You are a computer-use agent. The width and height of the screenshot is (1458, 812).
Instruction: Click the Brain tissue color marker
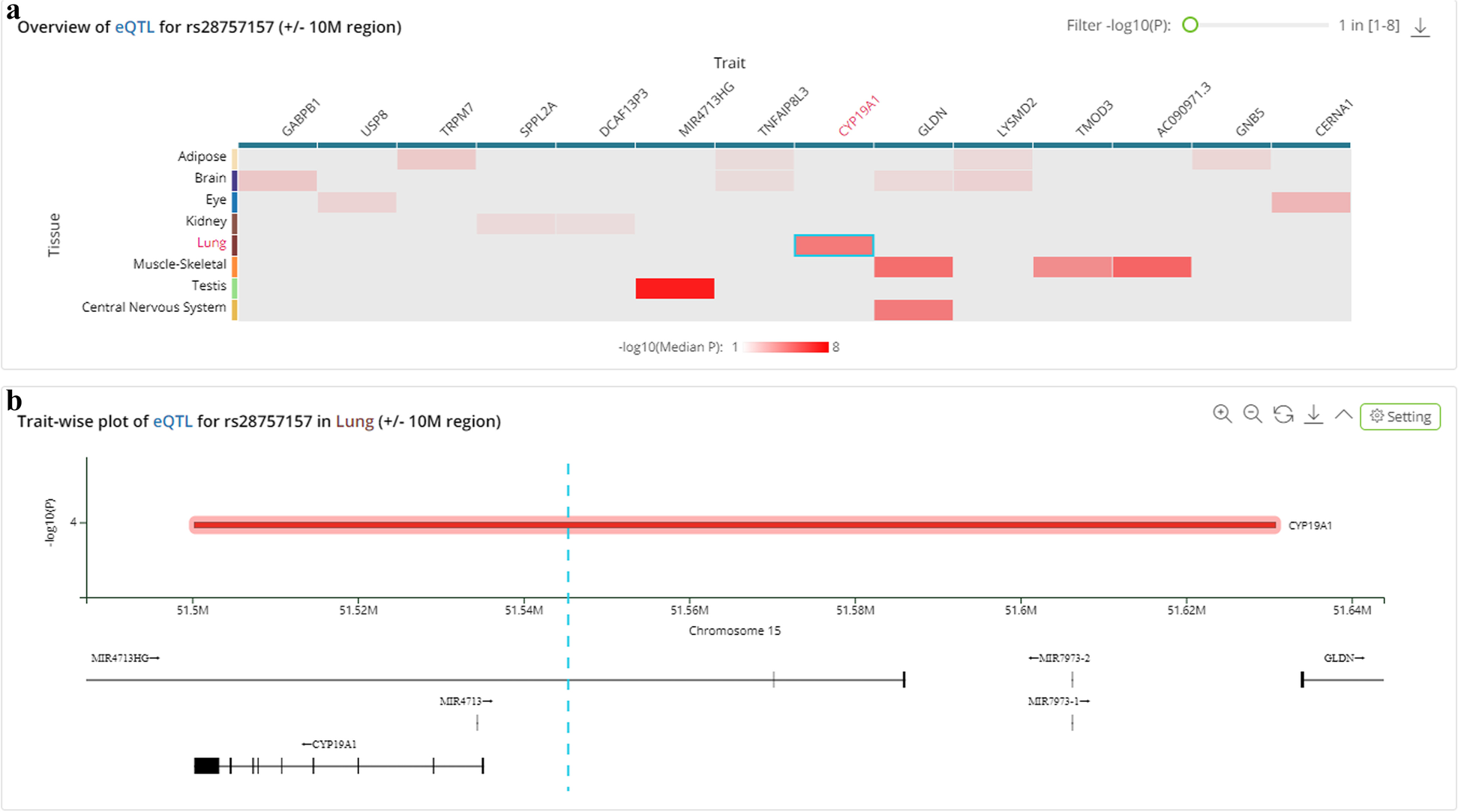[235, 181]
